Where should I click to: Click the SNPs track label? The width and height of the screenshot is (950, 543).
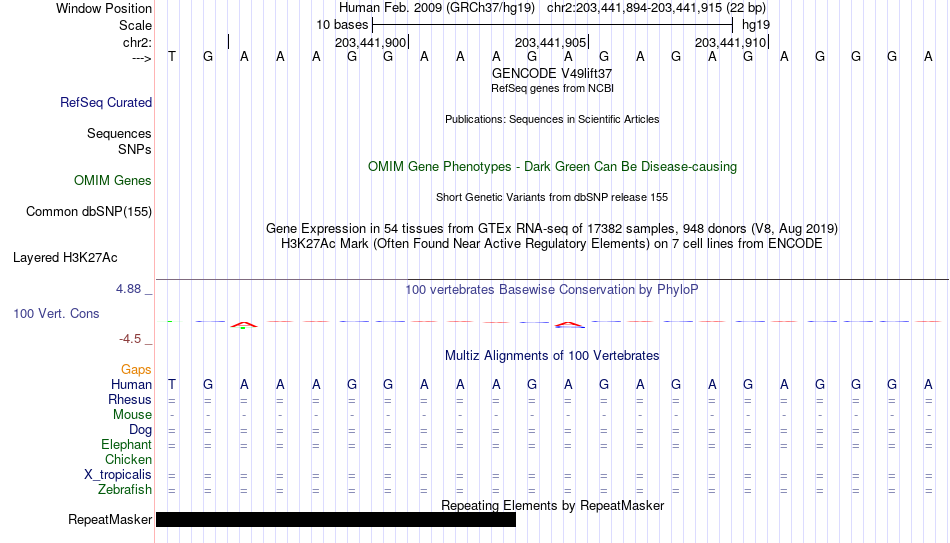[x=135, y=149]
